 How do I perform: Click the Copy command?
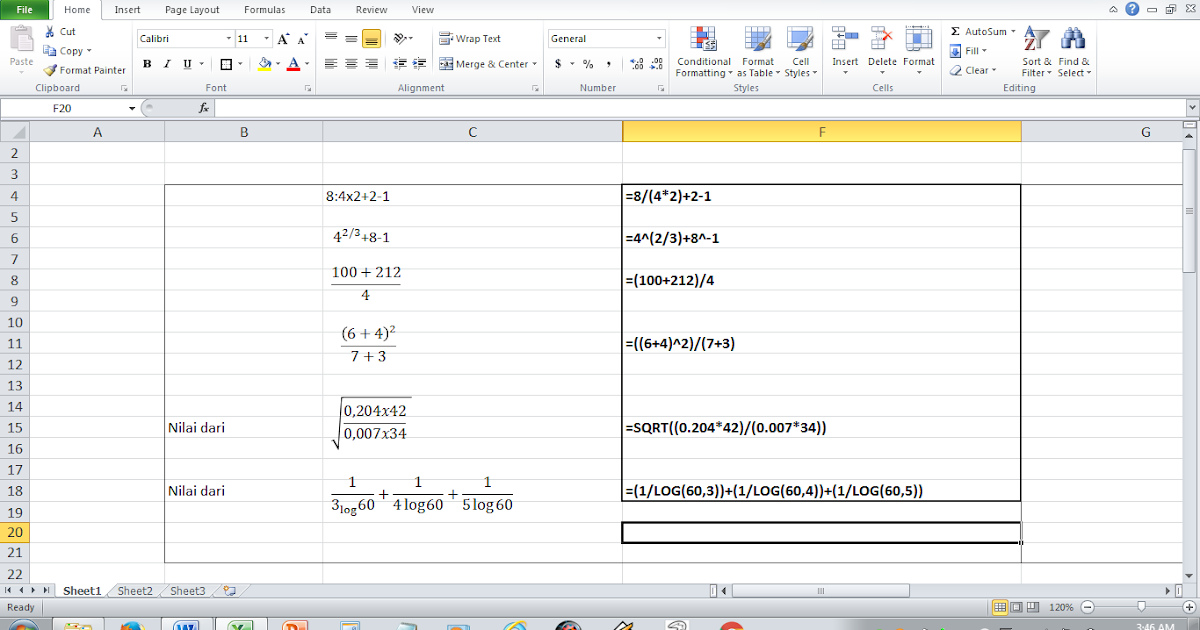click(x=63, y=51)
